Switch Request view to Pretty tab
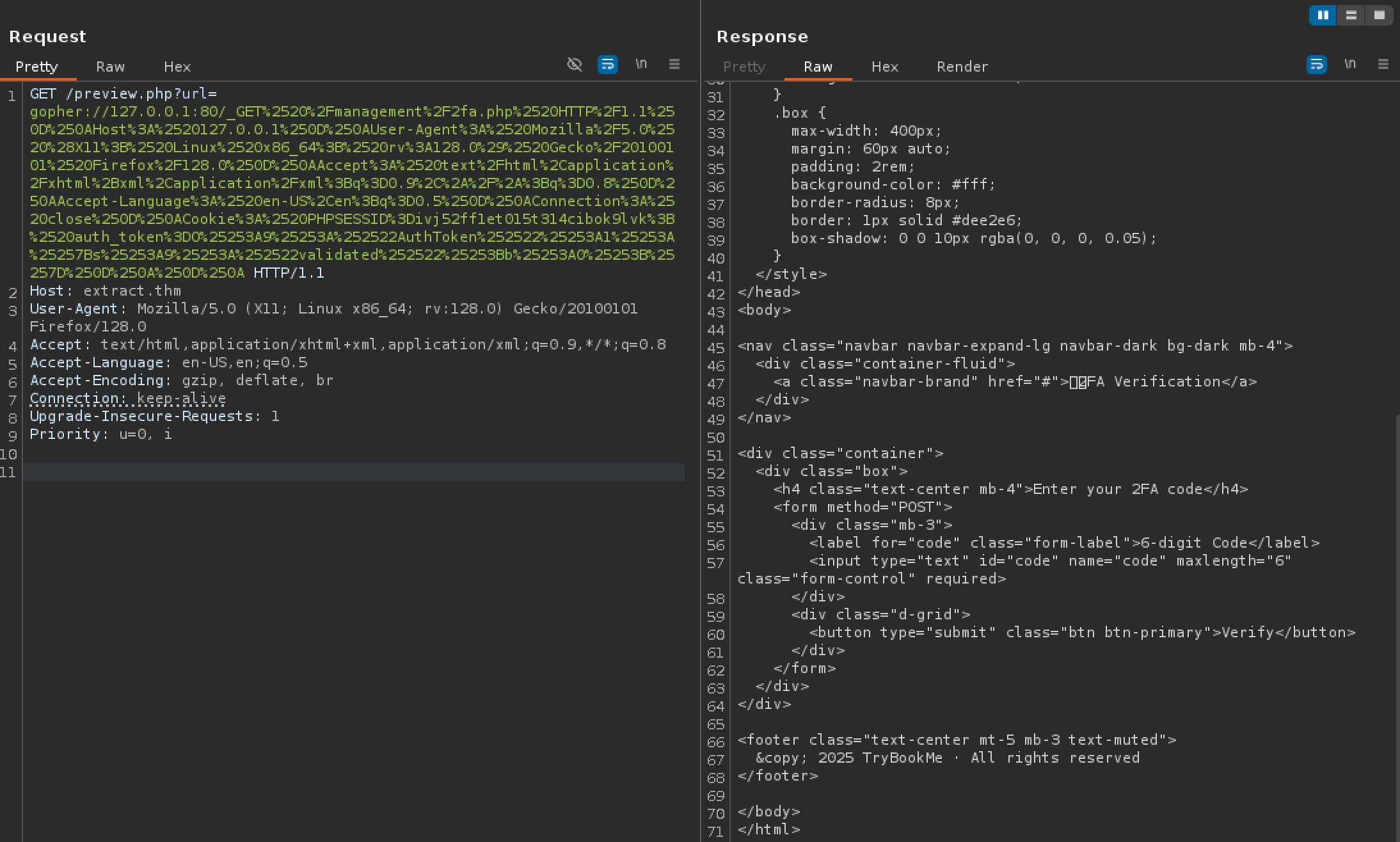The width and height of the screenshot is (1400, 842). pos(36,67)
